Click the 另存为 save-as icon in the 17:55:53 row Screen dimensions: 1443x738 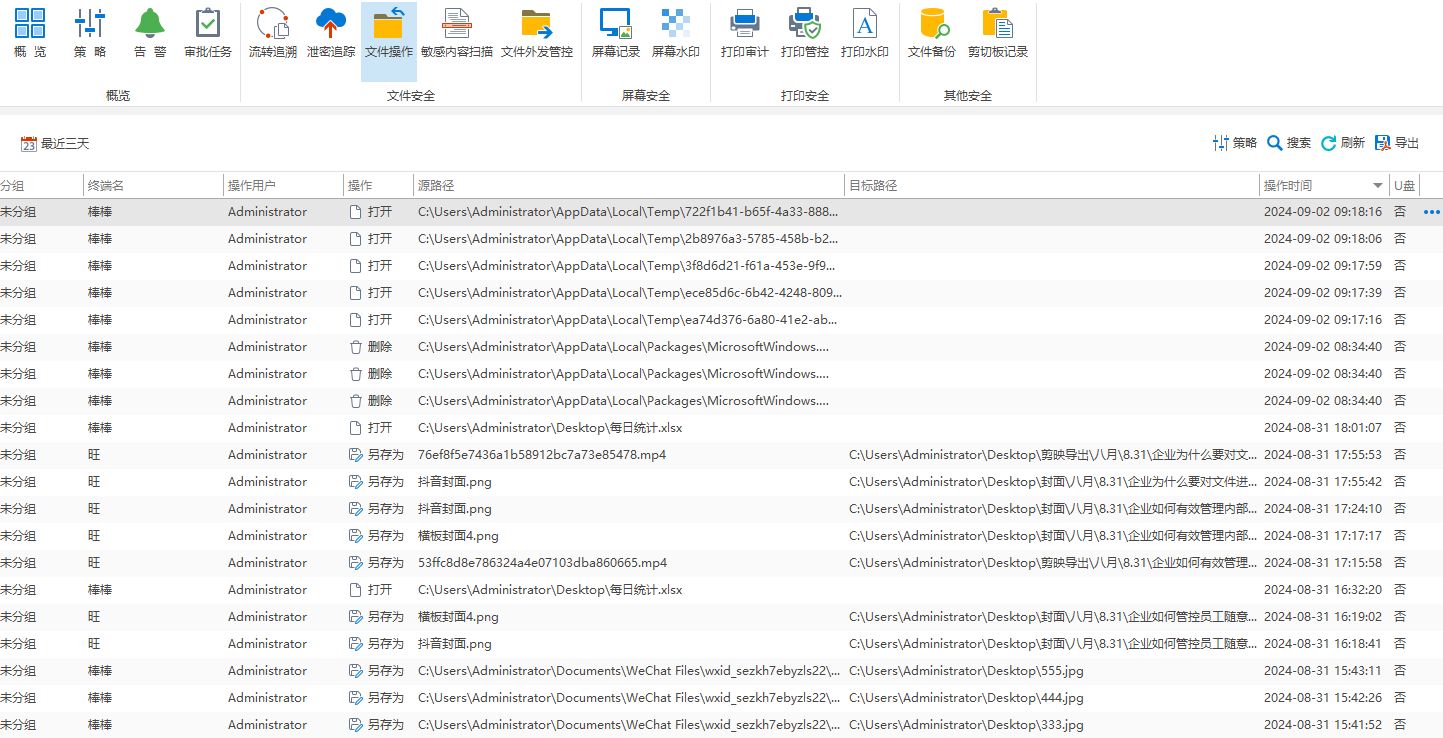(355, 455)
